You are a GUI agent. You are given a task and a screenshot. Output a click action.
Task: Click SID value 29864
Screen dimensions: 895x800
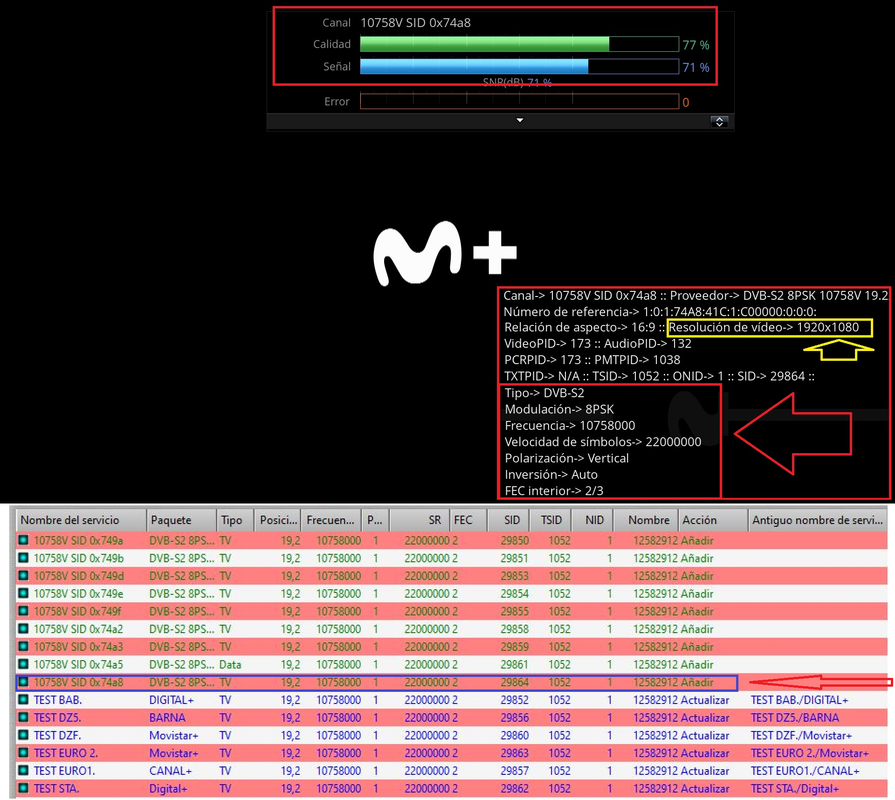tap(514, 681)
